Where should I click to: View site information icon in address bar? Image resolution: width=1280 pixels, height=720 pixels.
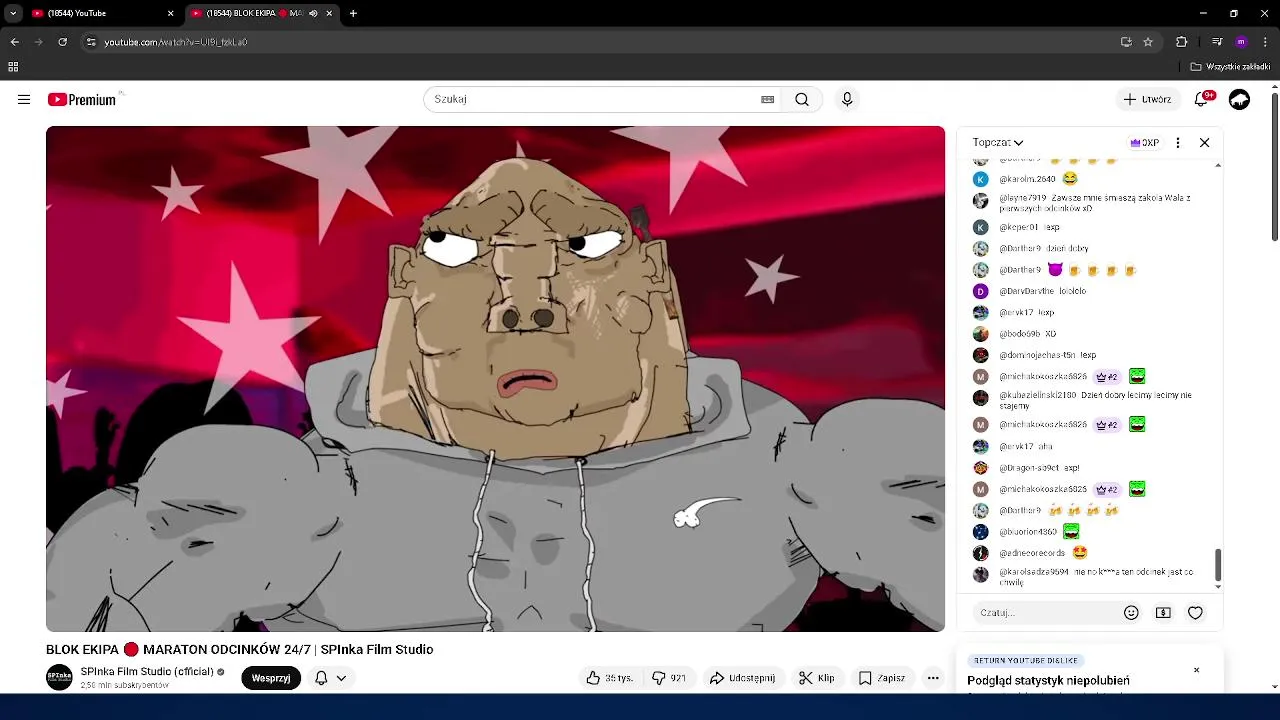91,42
